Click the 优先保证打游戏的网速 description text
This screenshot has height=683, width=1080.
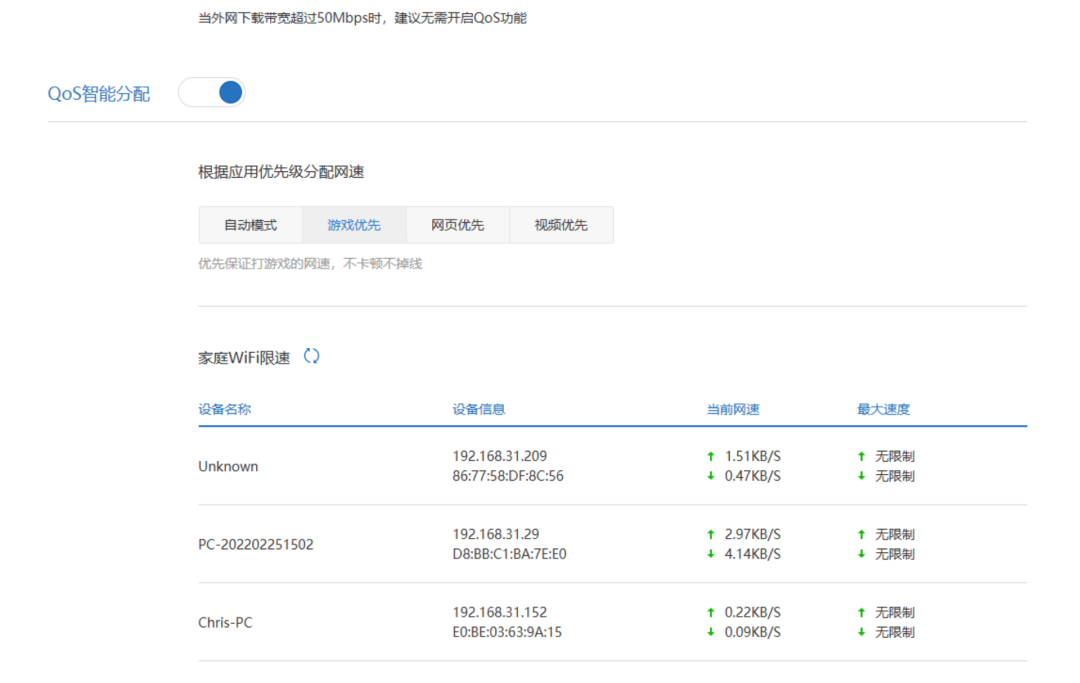pos(310,264)
